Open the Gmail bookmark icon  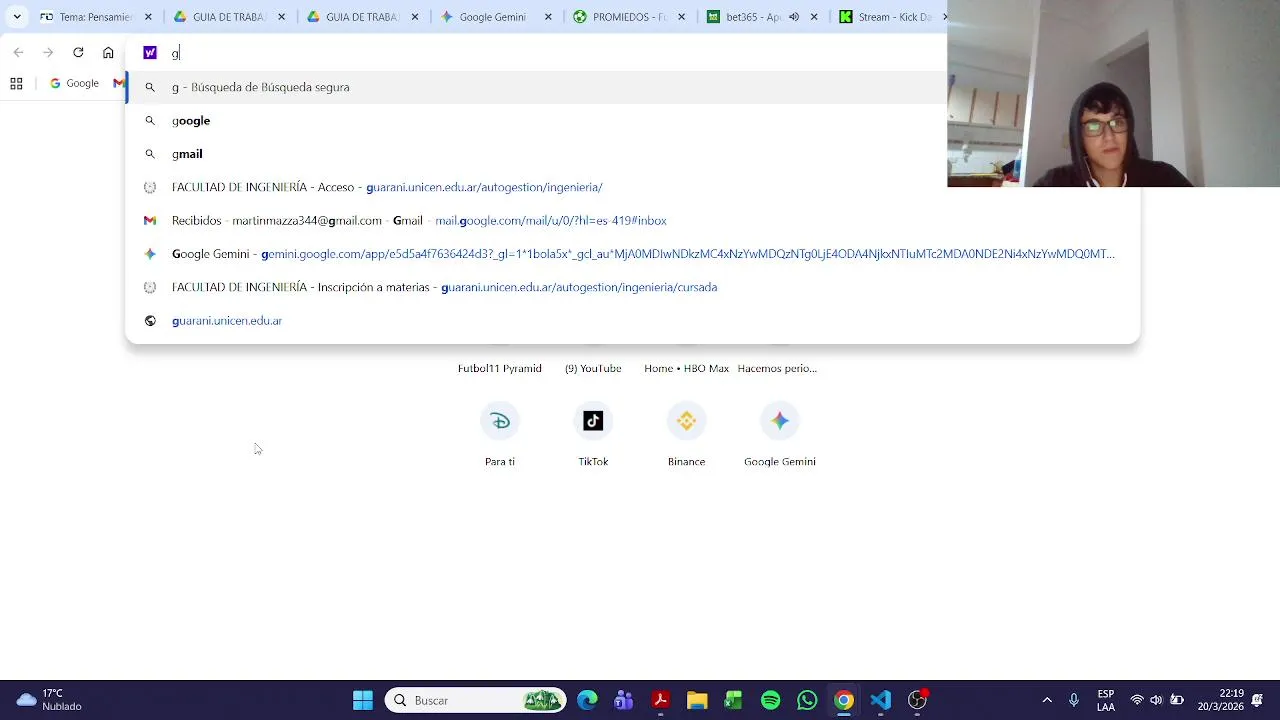119,84
